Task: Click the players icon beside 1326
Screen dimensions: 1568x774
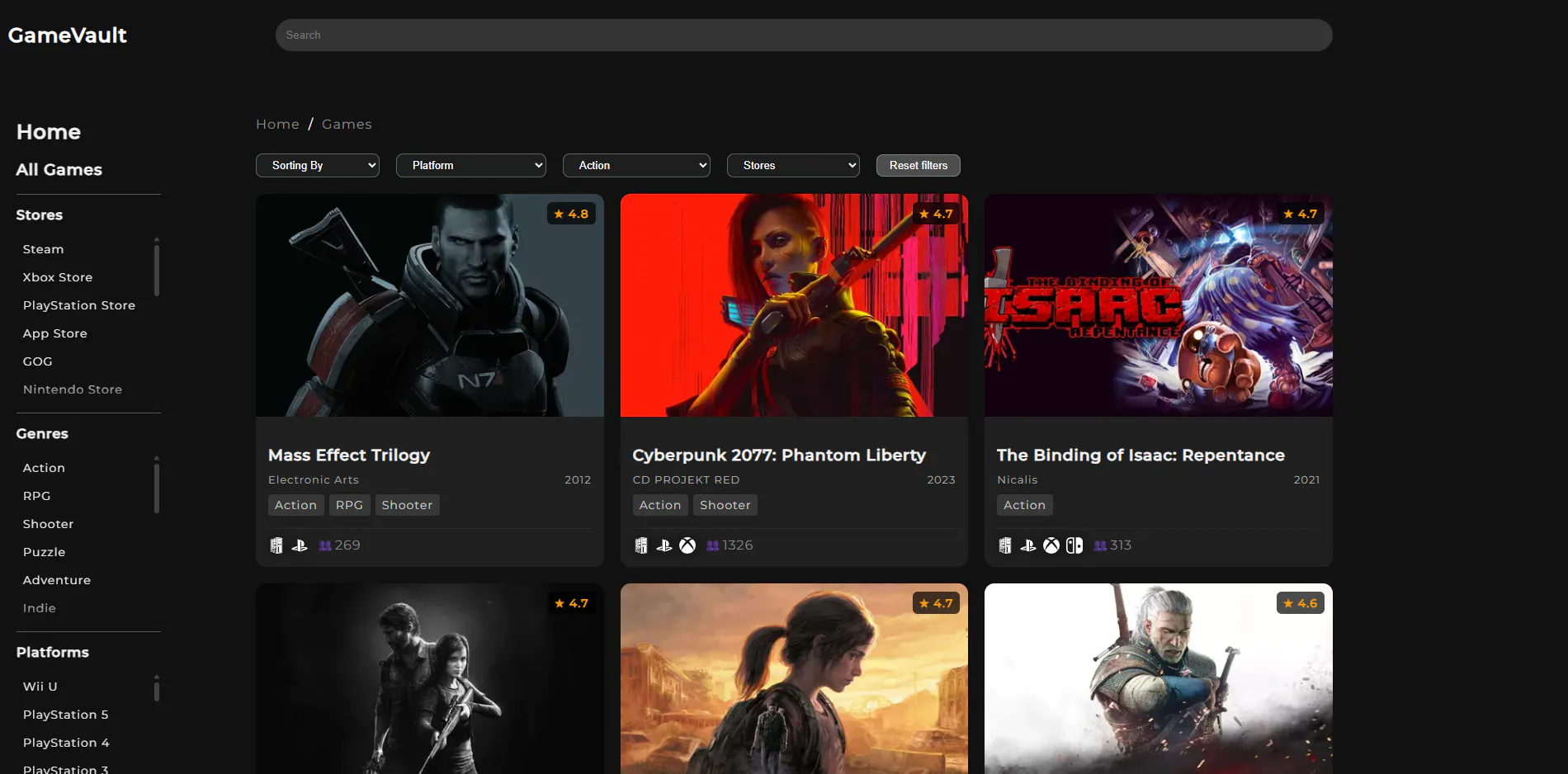Action: [713, 545]
